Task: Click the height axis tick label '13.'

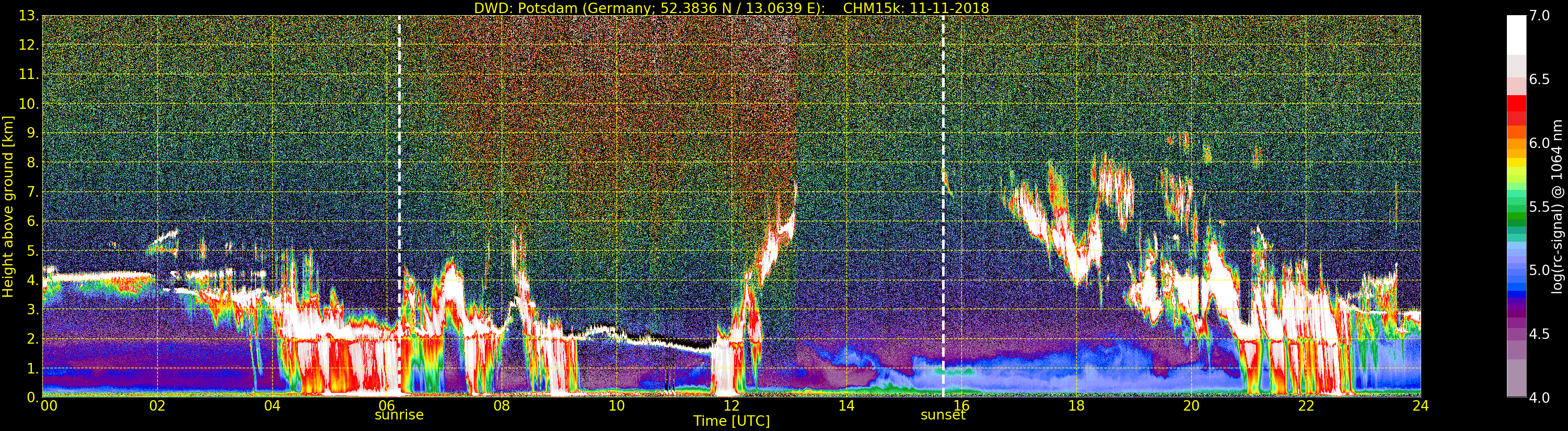Action: [29, 16]
